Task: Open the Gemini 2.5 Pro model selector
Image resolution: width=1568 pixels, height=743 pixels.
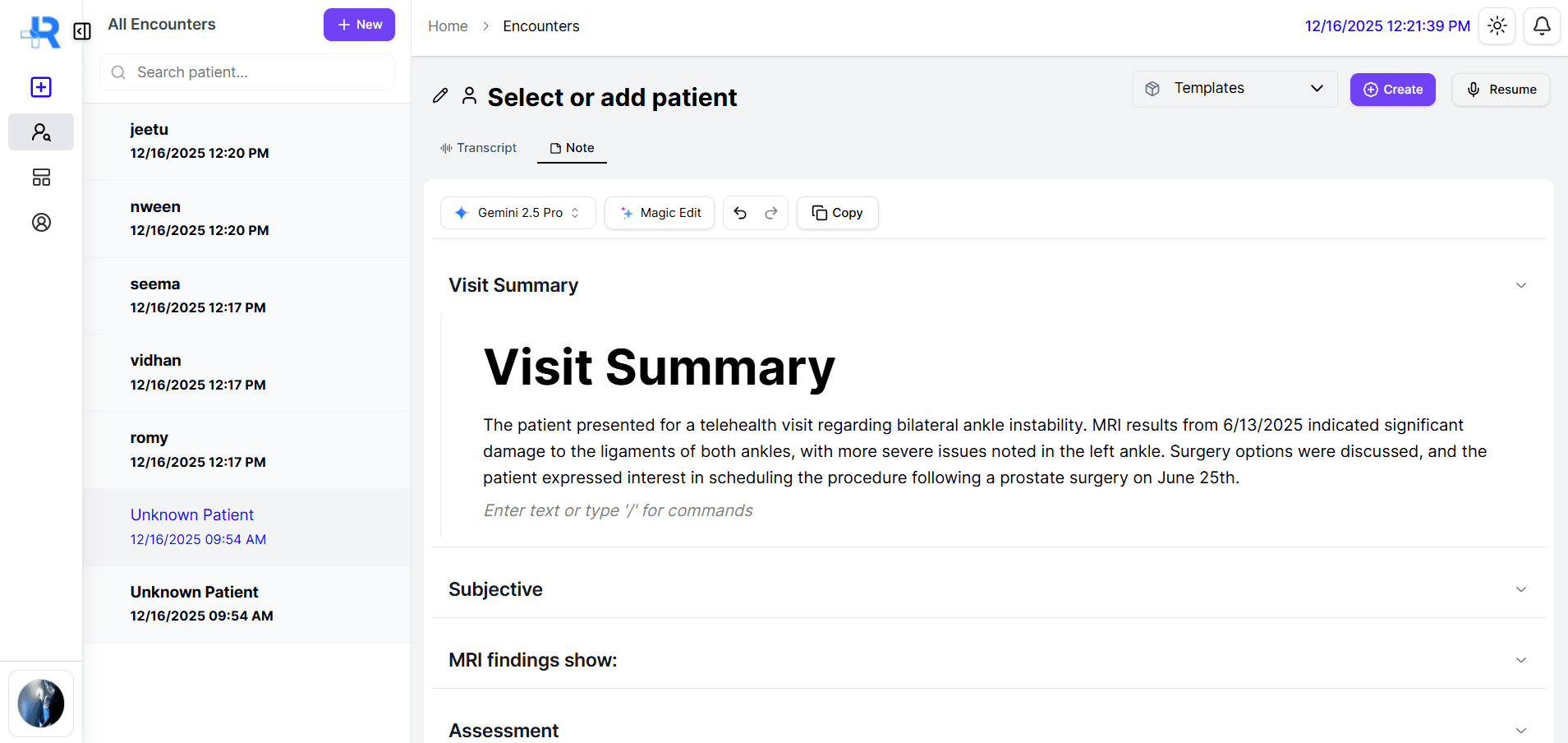Action: pos(517,212)
